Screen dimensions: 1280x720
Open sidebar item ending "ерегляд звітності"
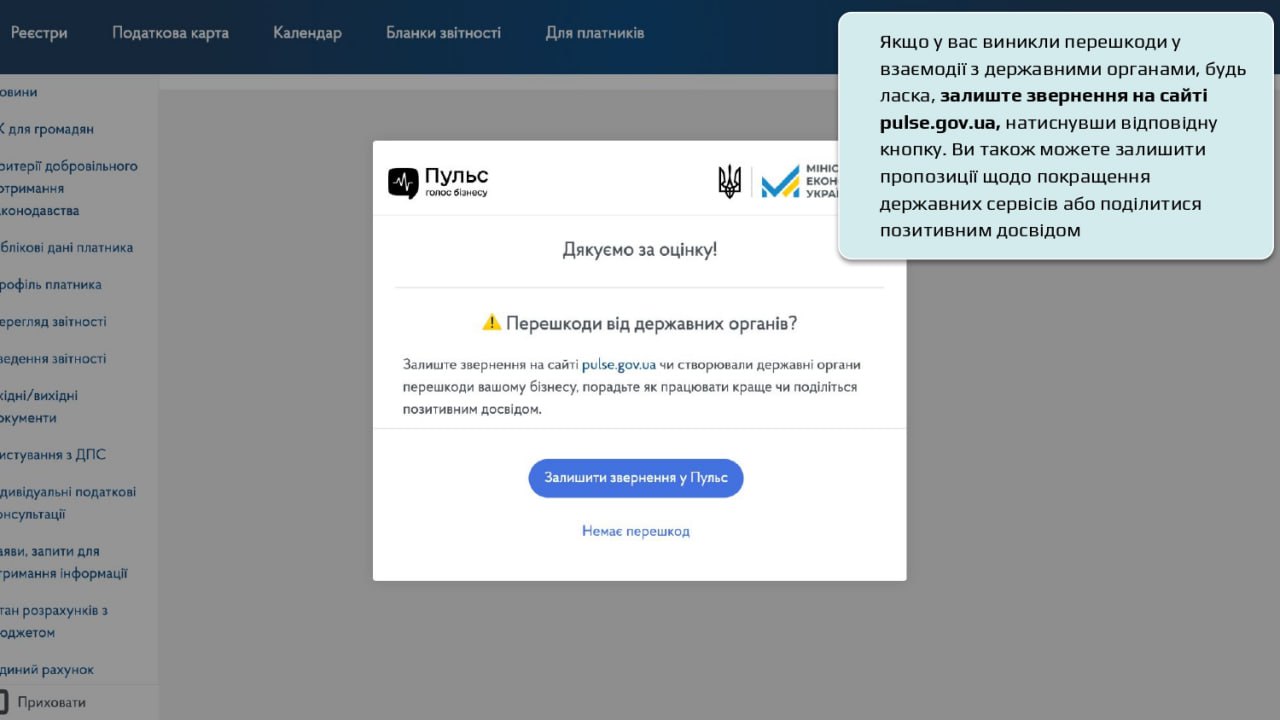53,322
